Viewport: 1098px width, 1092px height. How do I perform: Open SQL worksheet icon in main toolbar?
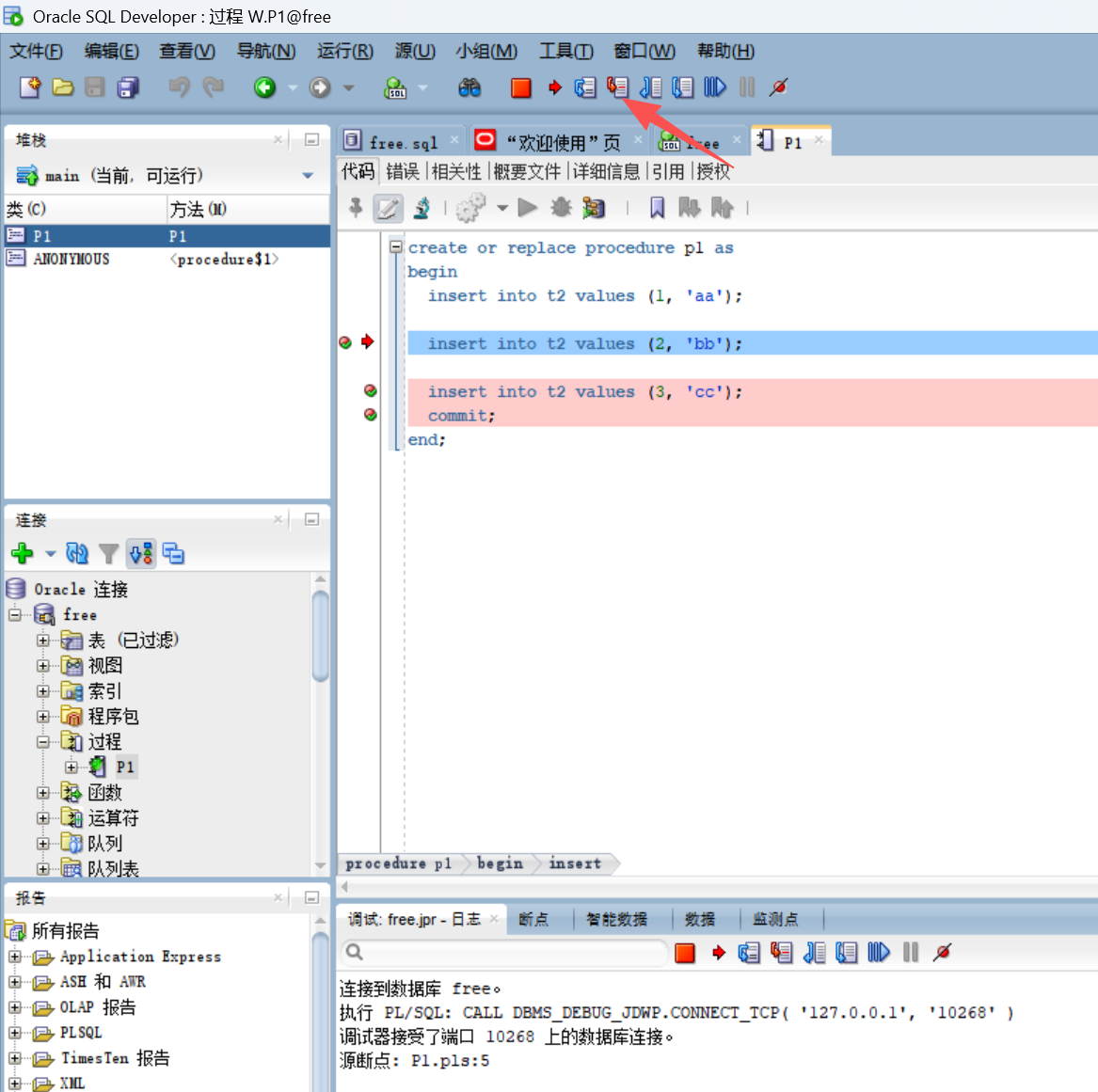click(396, 87)
